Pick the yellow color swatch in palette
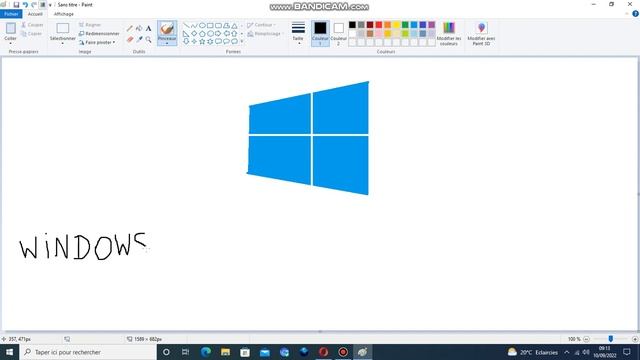 point(396,25)
